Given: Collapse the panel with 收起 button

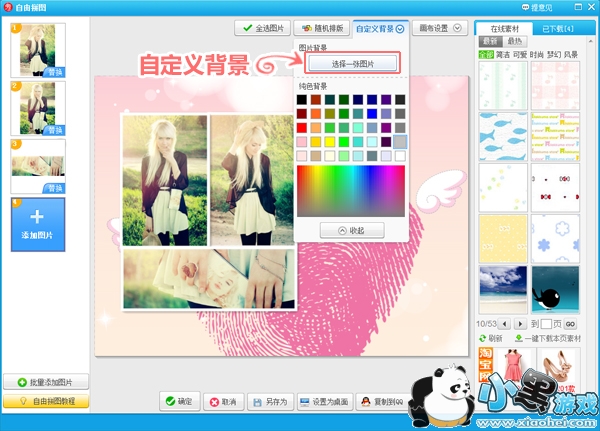Looking at the screenshot, I should [x=352, y=230].
